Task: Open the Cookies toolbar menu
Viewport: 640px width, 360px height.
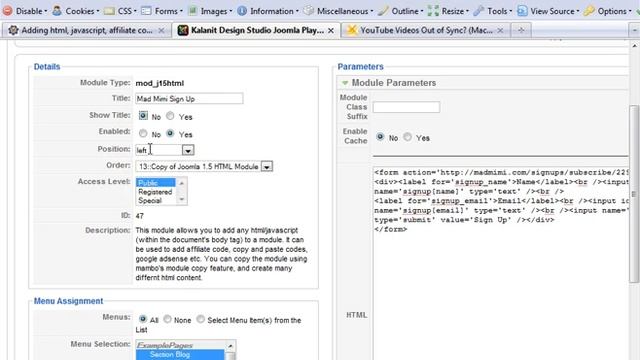Action: point(76,11)
